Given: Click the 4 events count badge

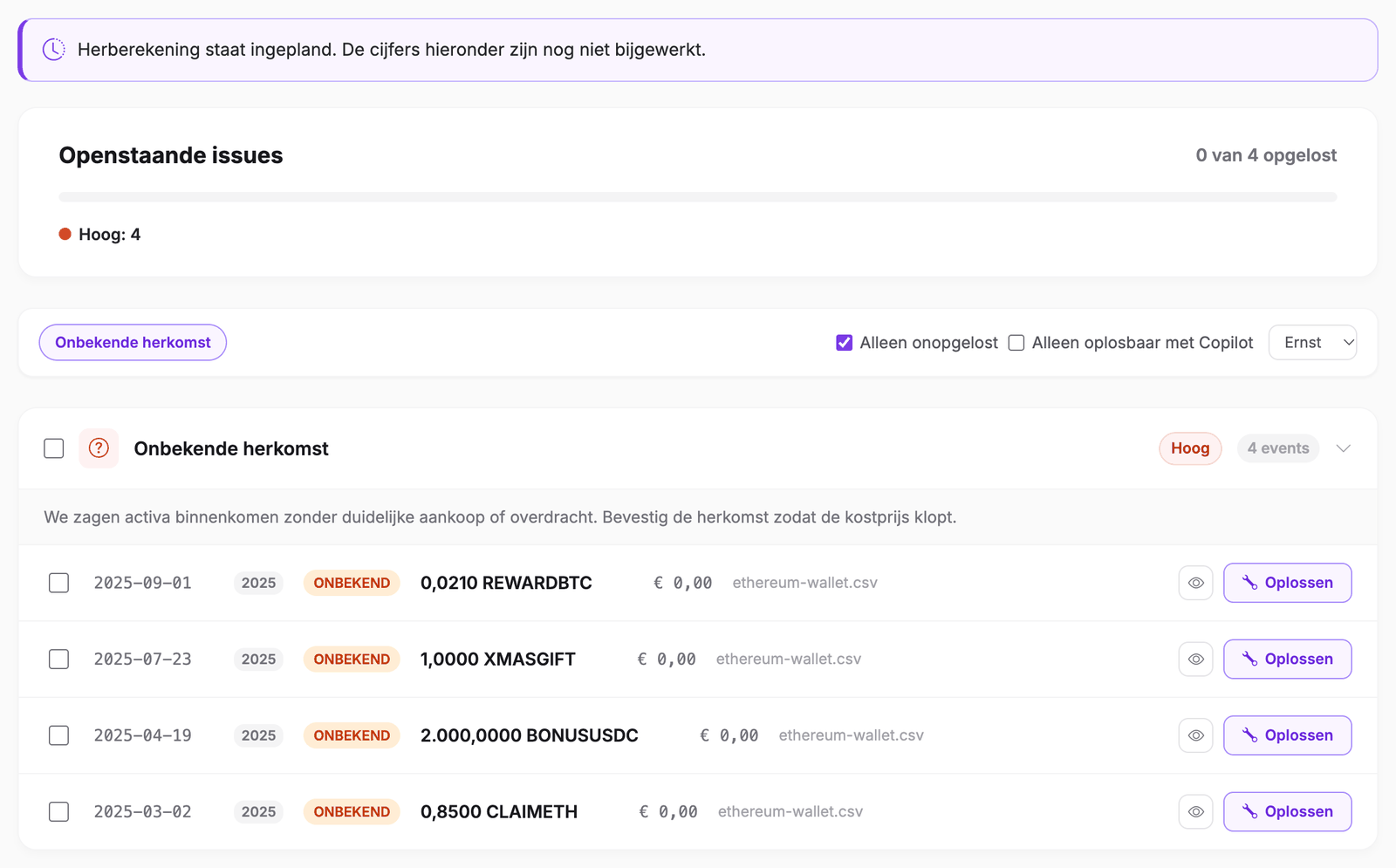Looking at the screenshot, I should tap(1278, 448).
